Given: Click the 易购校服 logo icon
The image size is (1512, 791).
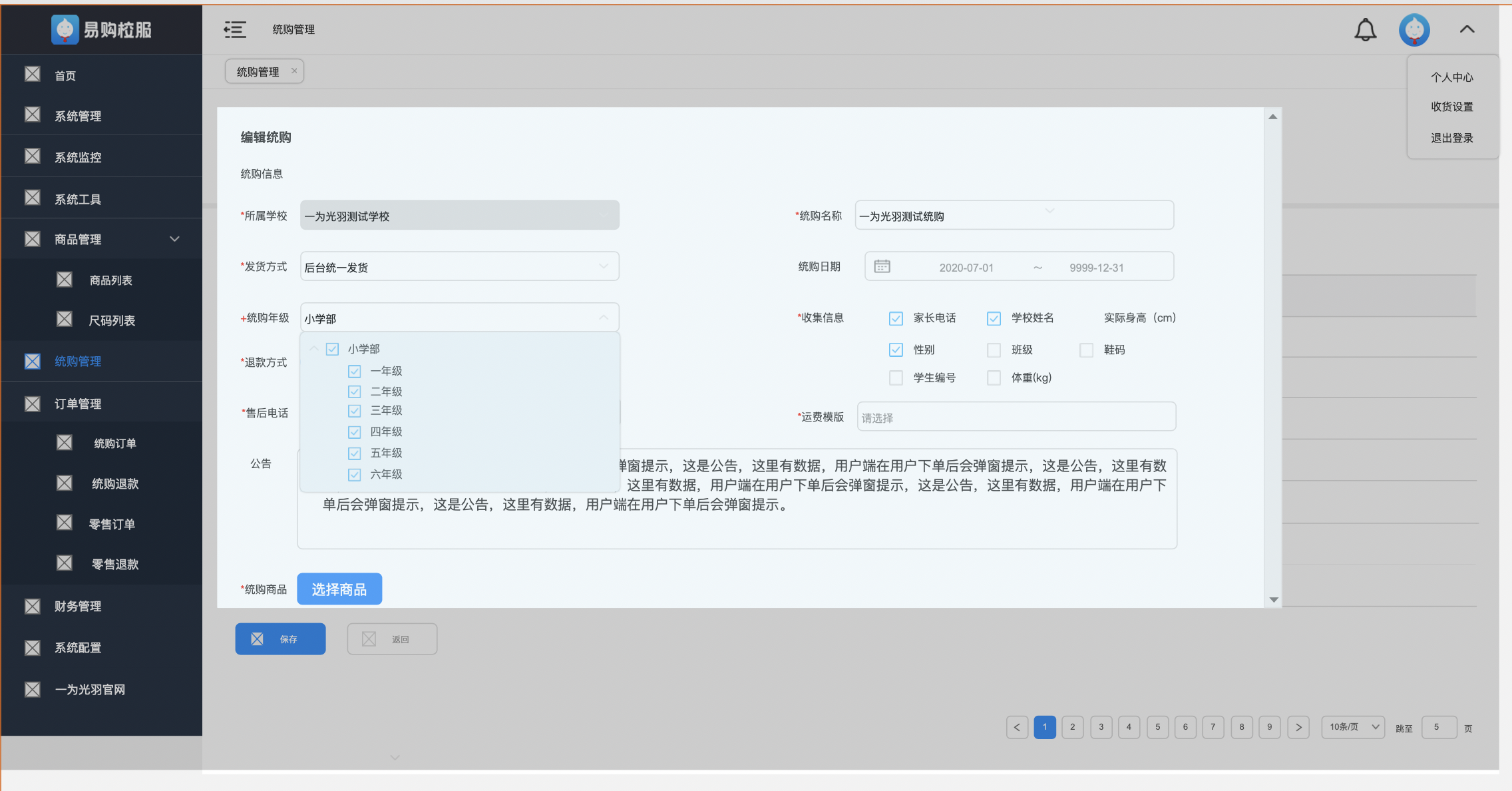Looking at the screenshot, I should click(x=65, y=30).
